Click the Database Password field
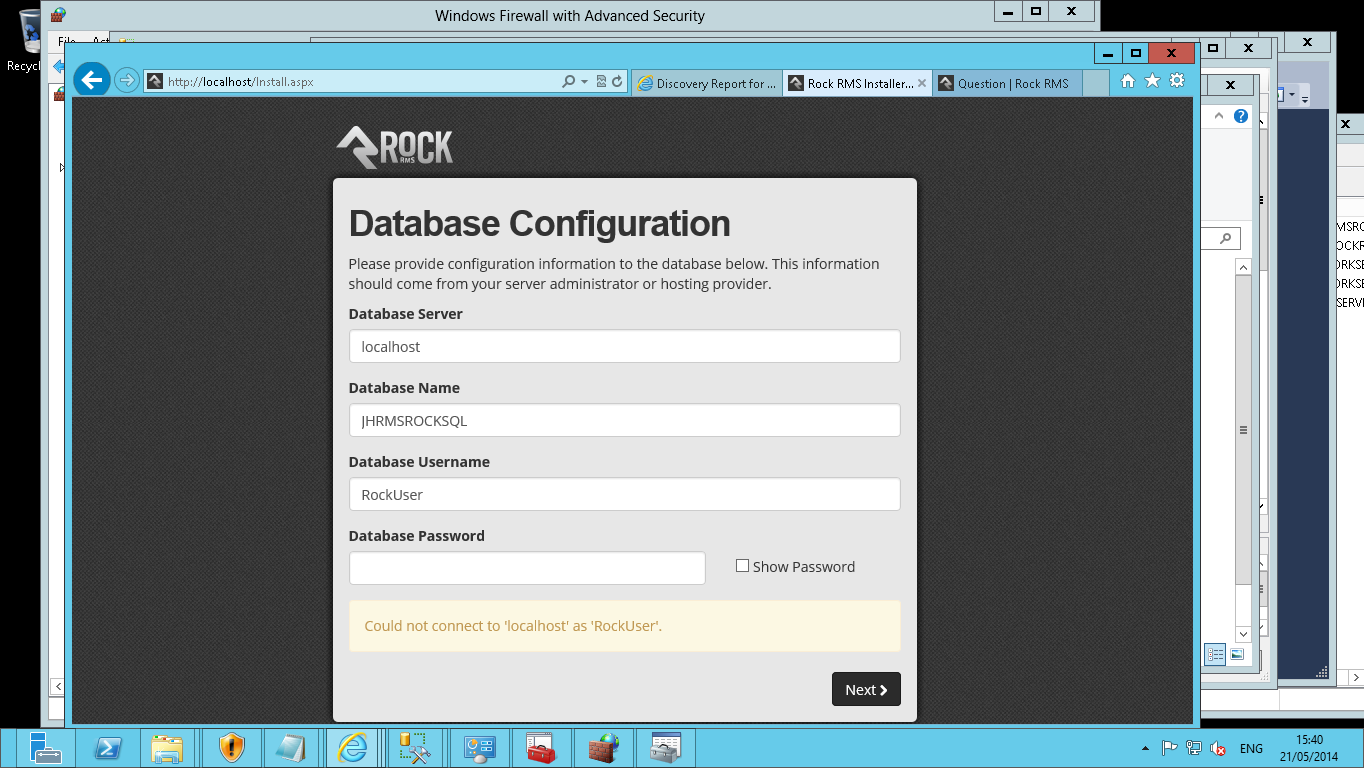This screenshot has height=768, width=1364. tap(527, 568)
